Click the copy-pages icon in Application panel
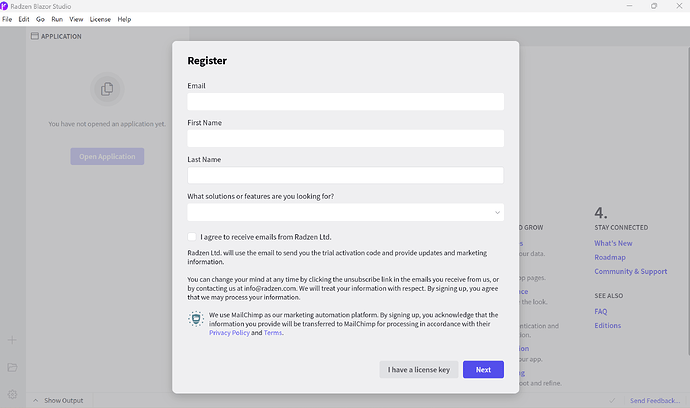 coord(106,90)
